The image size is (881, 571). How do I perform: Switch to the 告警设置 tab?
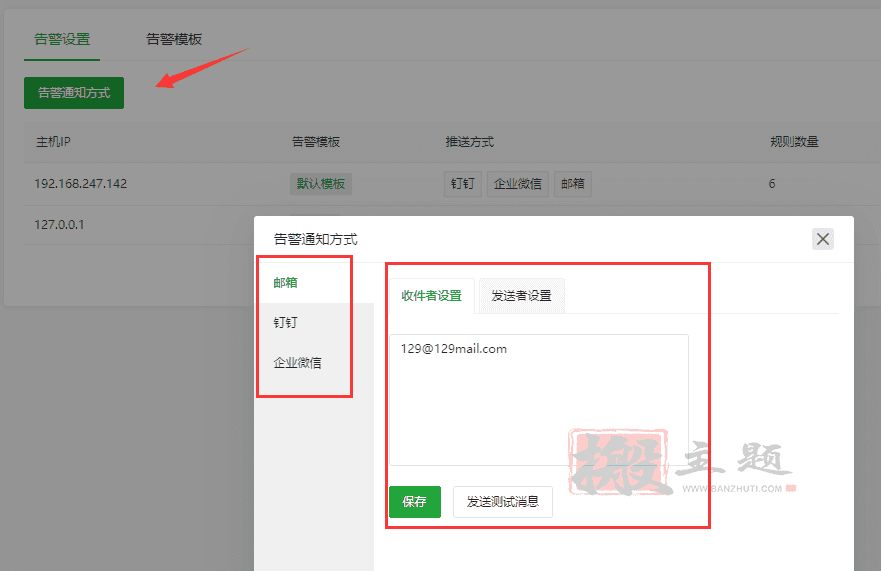point(62,39)
